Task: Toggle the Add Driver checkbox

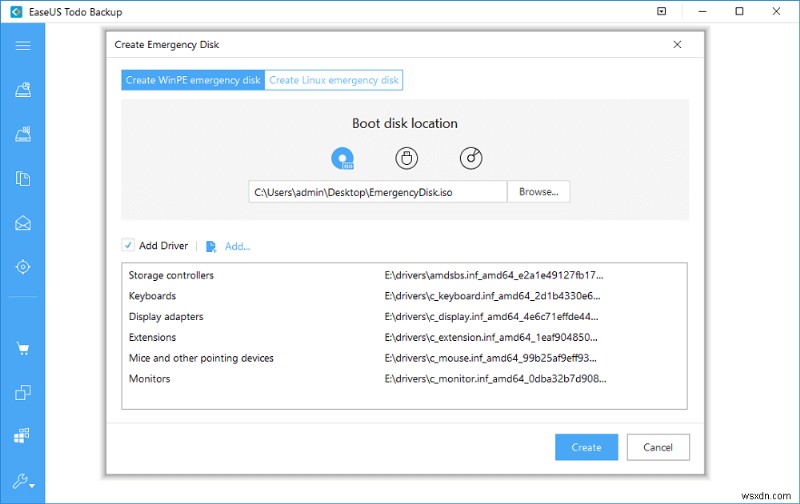Action: [x=128, y=245]
